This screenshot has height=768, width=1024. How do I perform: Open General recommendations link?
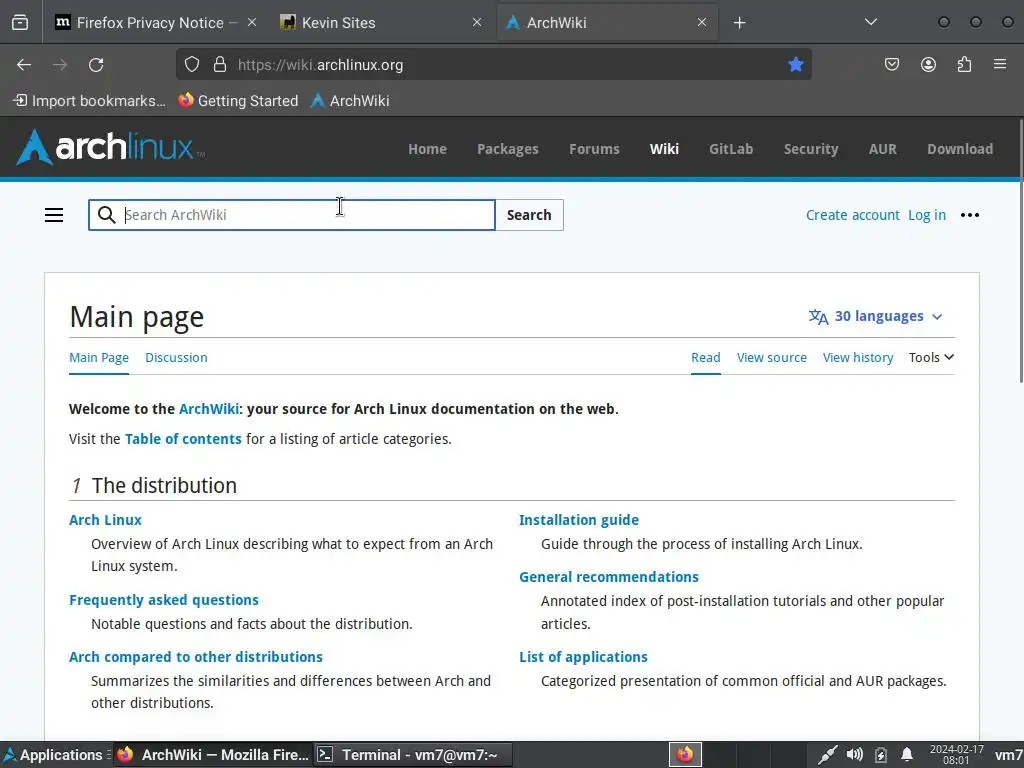[609, 577]
